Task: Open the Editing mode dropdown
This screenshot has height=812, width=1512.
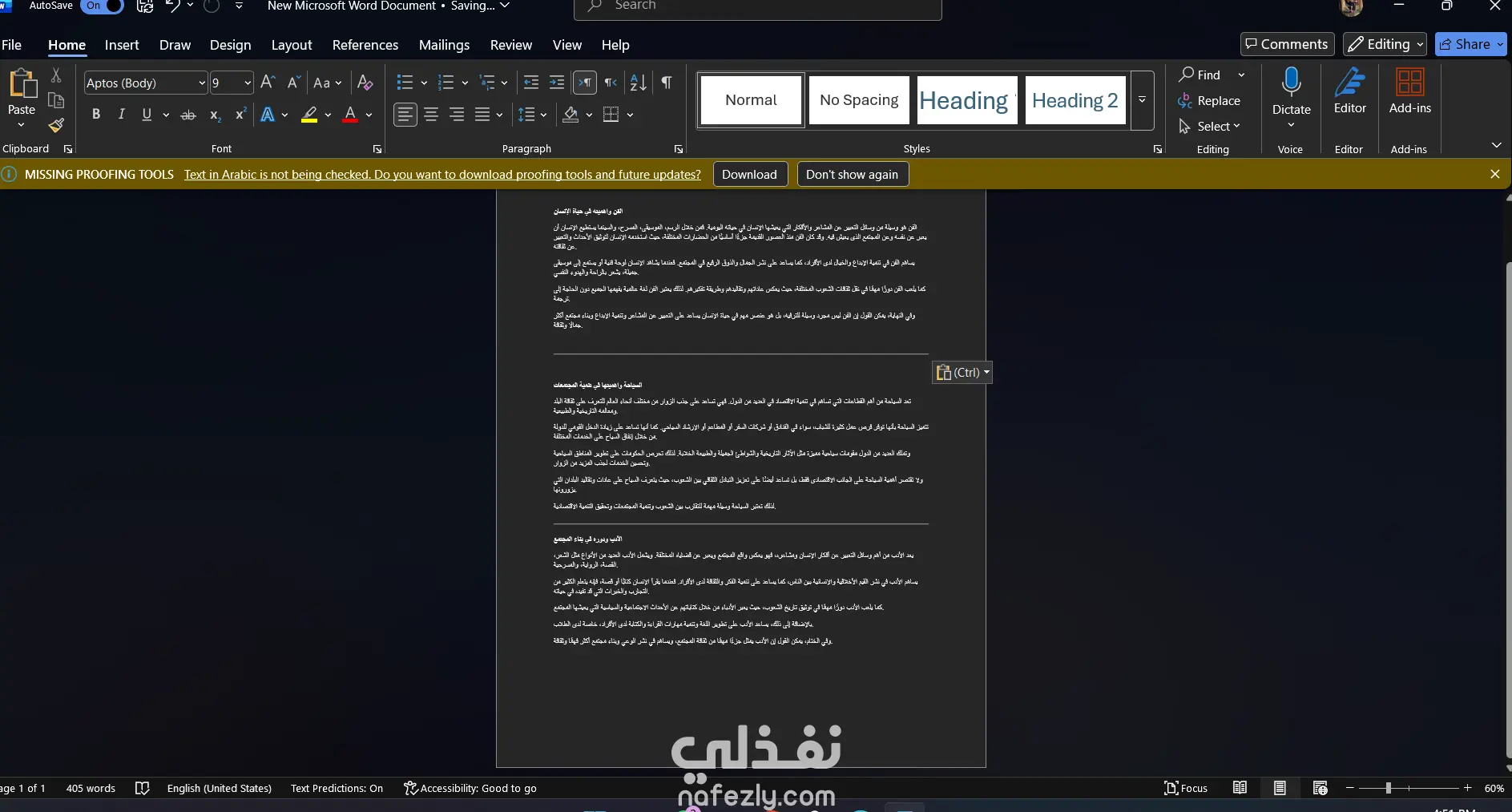Action: [1385, 44]
